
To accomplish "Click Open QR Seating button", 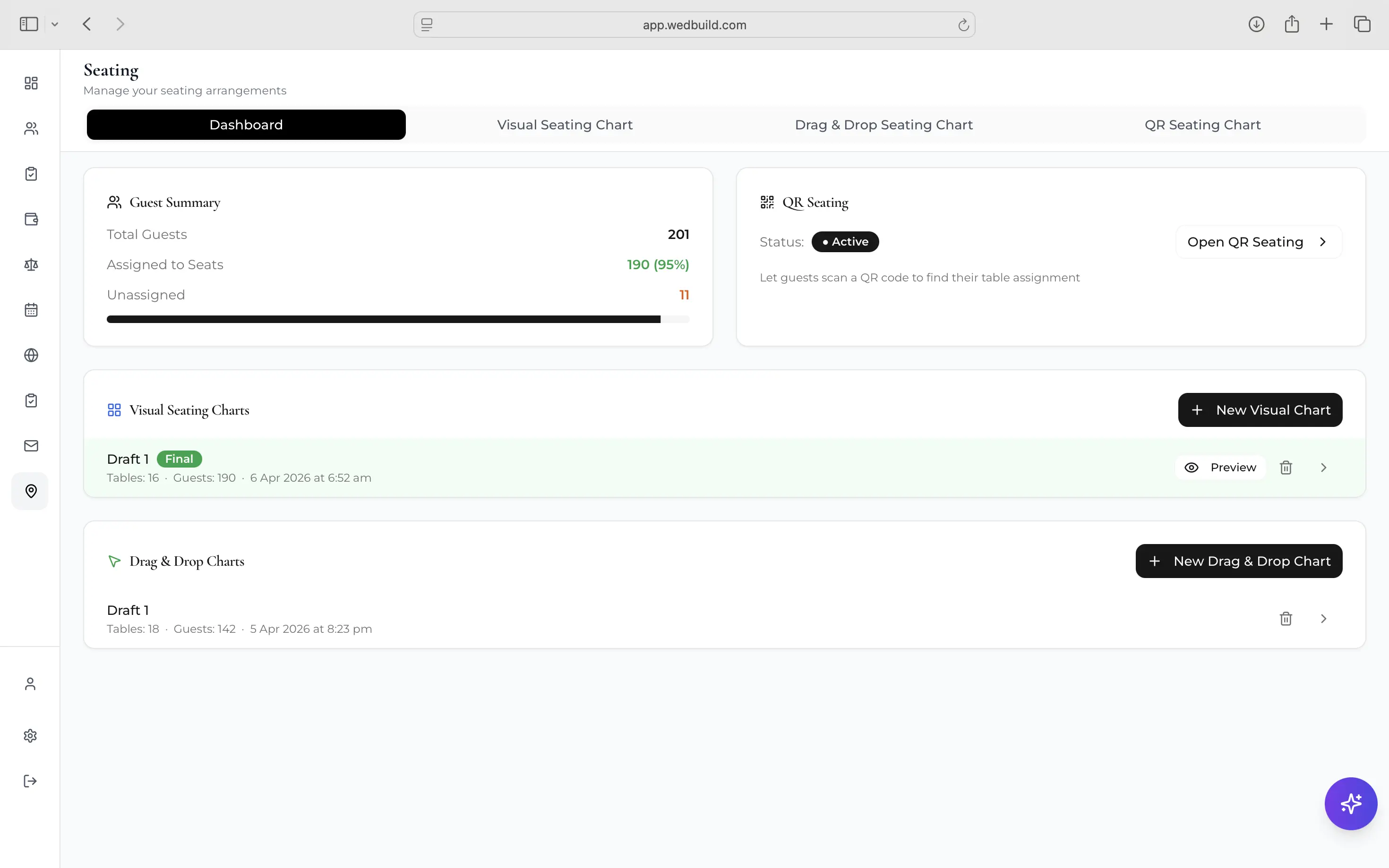I will coord(1259,242).
